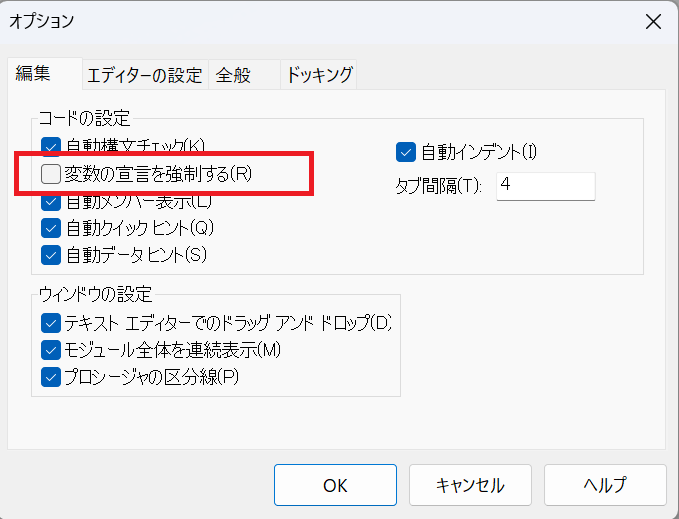The width and height of the screenshot is (679, 519).
Task: Toggle プロシージャの区分線 checkbox
Action: 52,377
